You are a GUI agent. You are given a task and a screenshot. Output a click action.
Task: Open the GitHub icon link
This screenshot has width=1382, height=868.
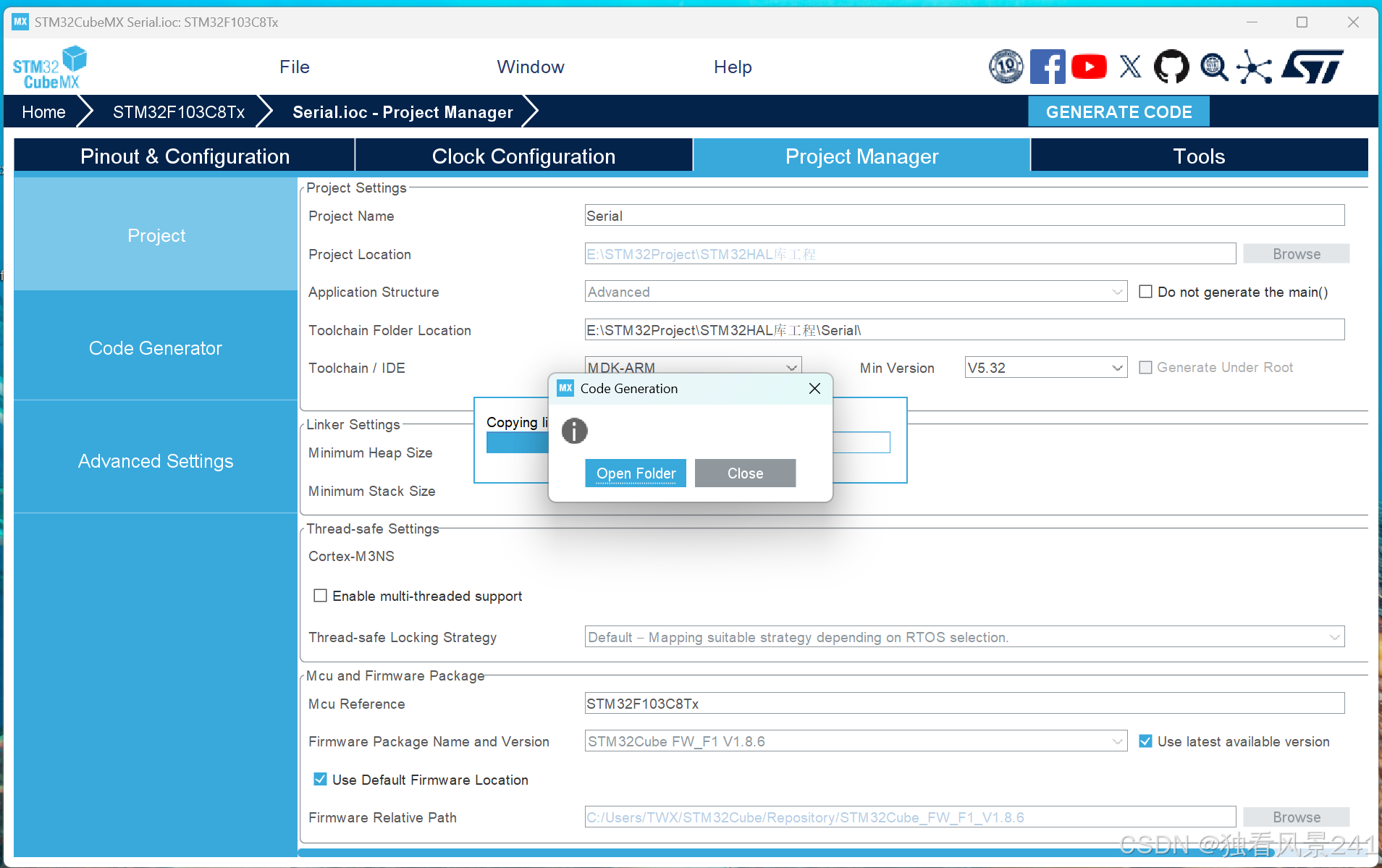pyautogui.click(x=1171, y=67)
